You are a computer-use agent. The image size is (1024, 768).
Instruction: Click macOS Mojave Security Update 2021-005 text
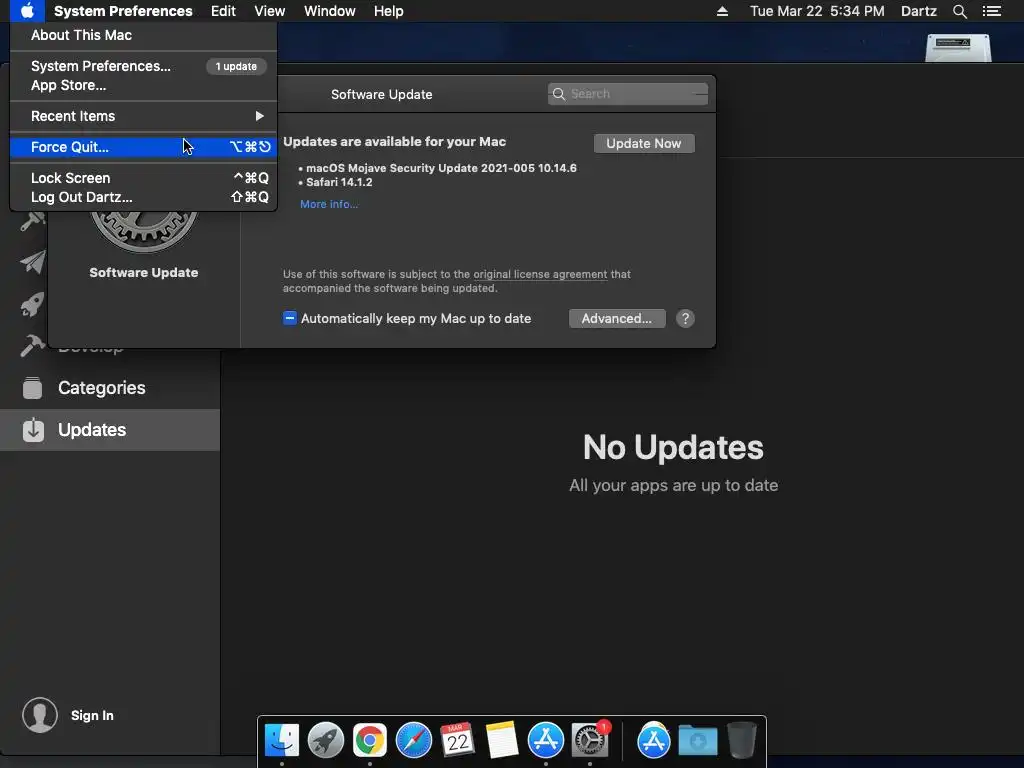(x=441, y=168)
